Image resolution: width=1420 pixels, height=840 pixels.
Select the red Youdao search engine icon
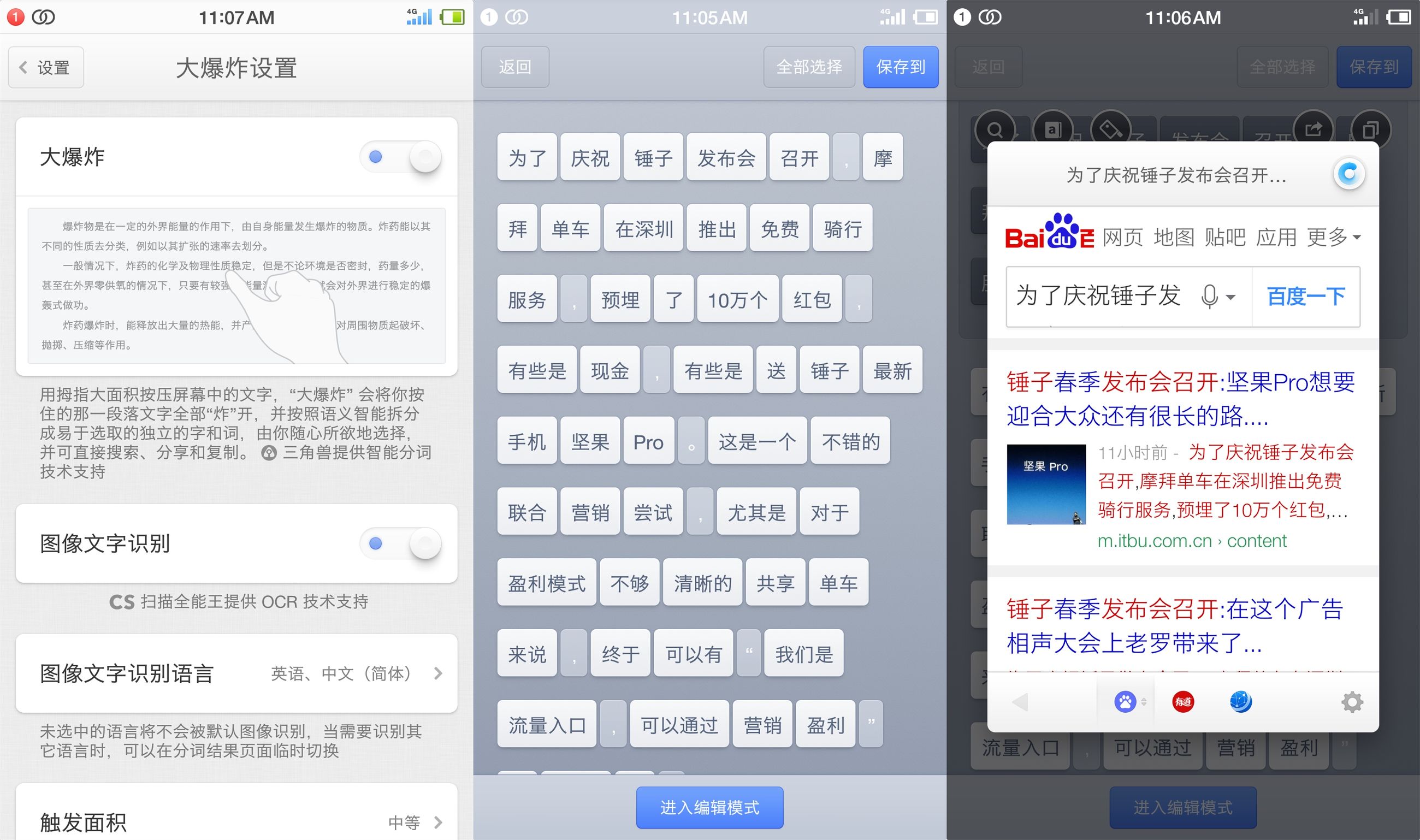point(1183,702)
